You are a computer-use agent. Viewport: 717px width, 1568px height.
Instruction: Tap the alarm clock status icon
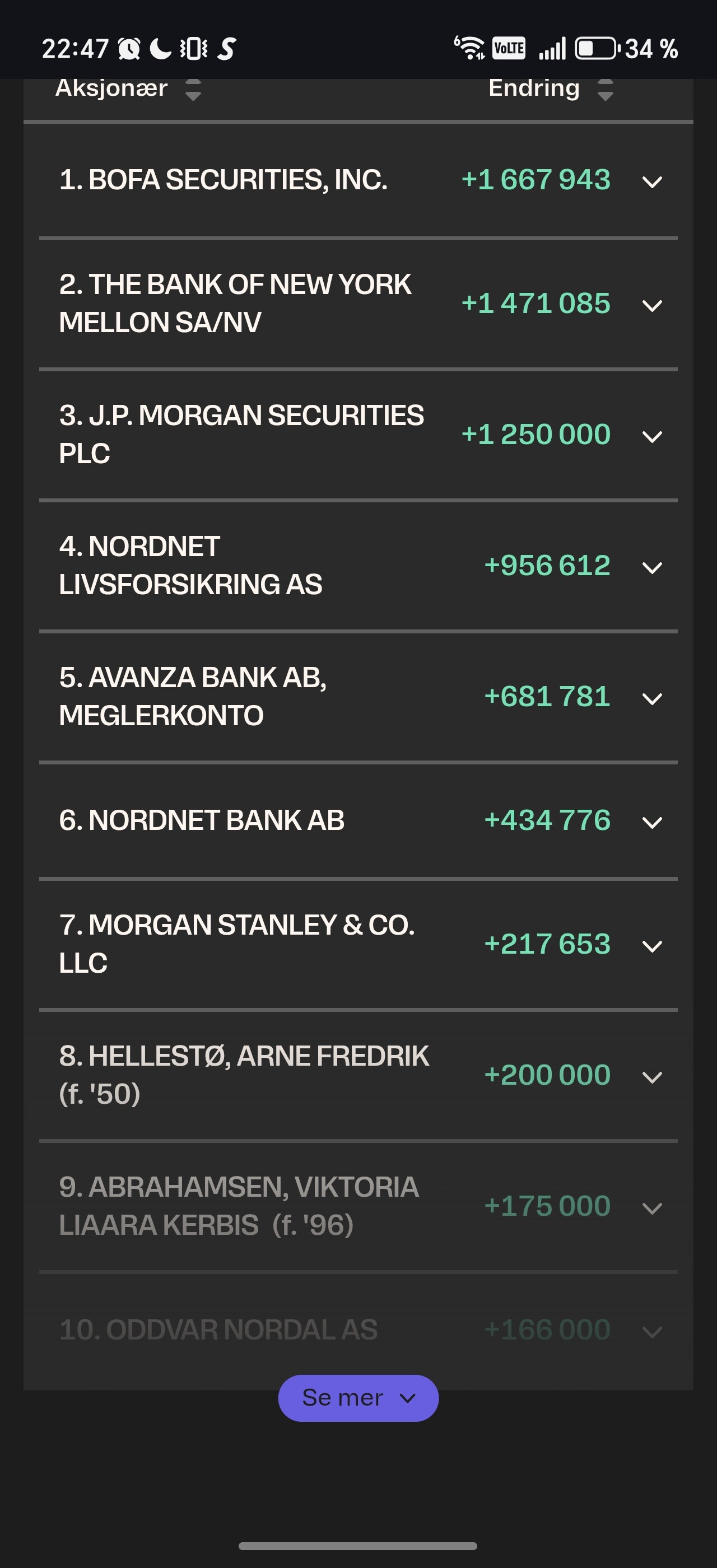click(129, 49)
